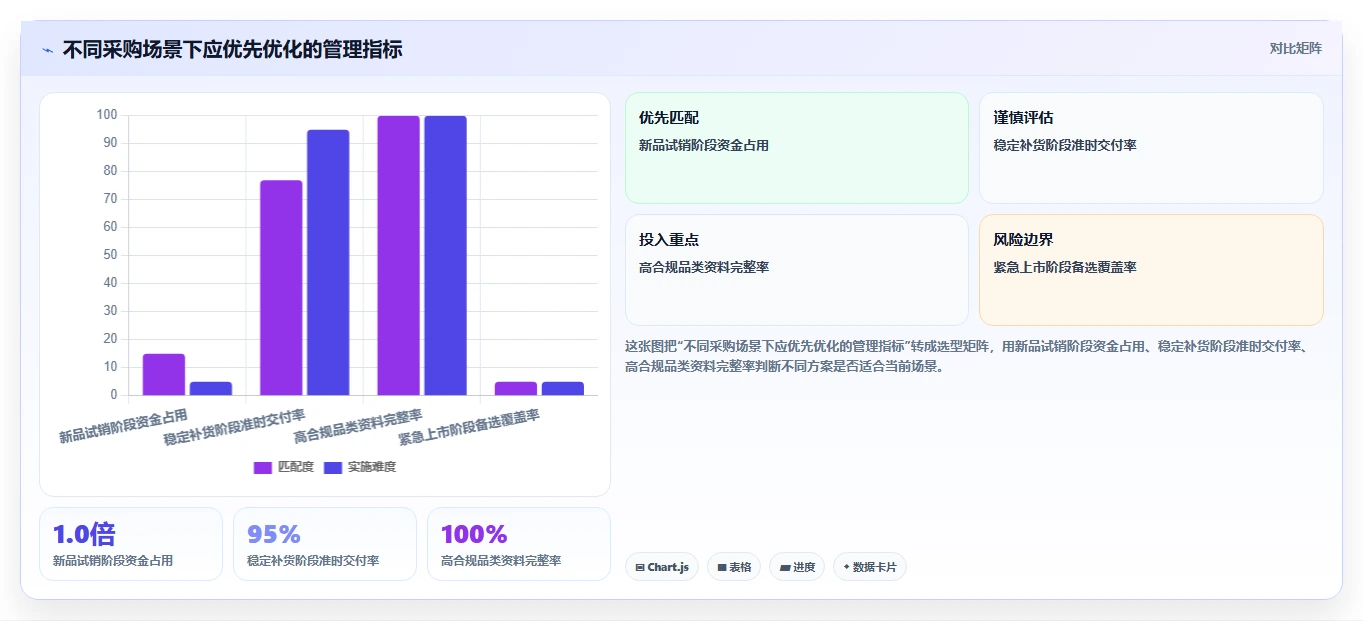Click 实施难度 bar for 新品试销阶段资金占用
This screenshot has height=621, width=1363.
[x=211, y=388]
